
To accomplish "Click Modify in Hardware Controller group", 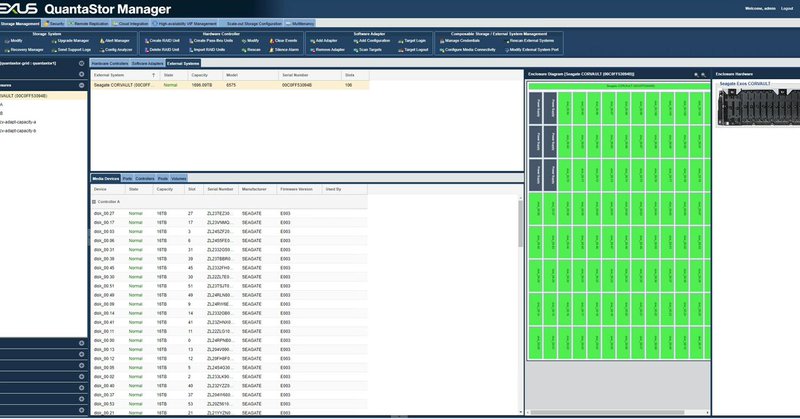I will 250,41.
